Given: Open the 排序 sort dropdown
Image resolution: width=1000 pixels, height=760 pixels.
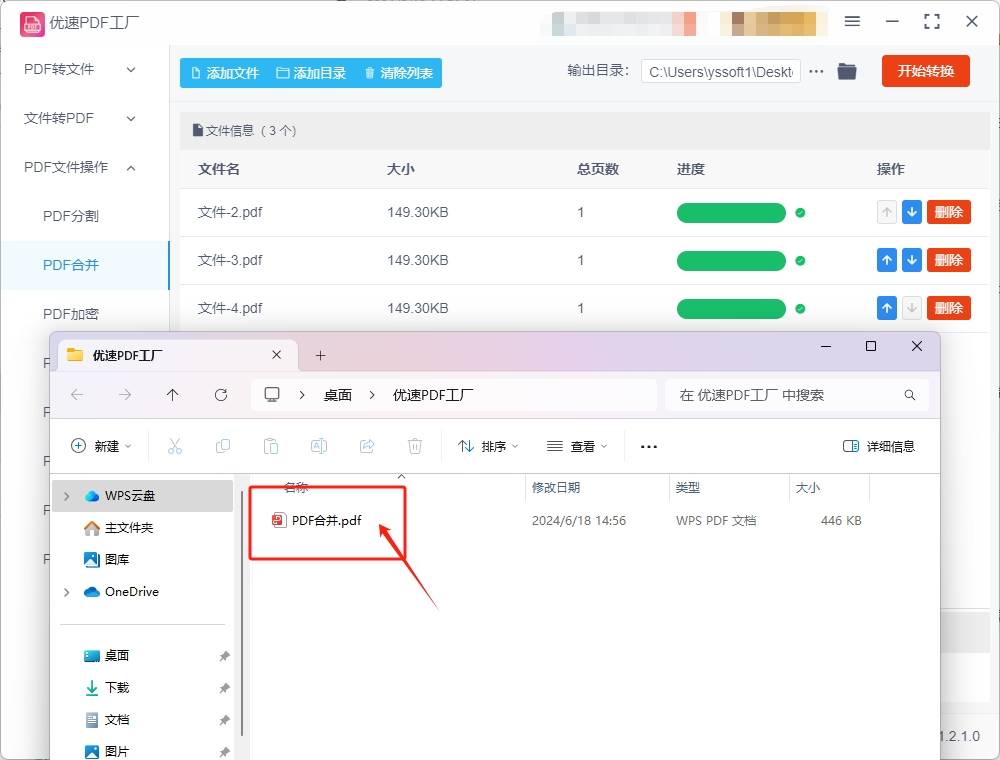Looking at the screenshot, I should click(488, 446).
